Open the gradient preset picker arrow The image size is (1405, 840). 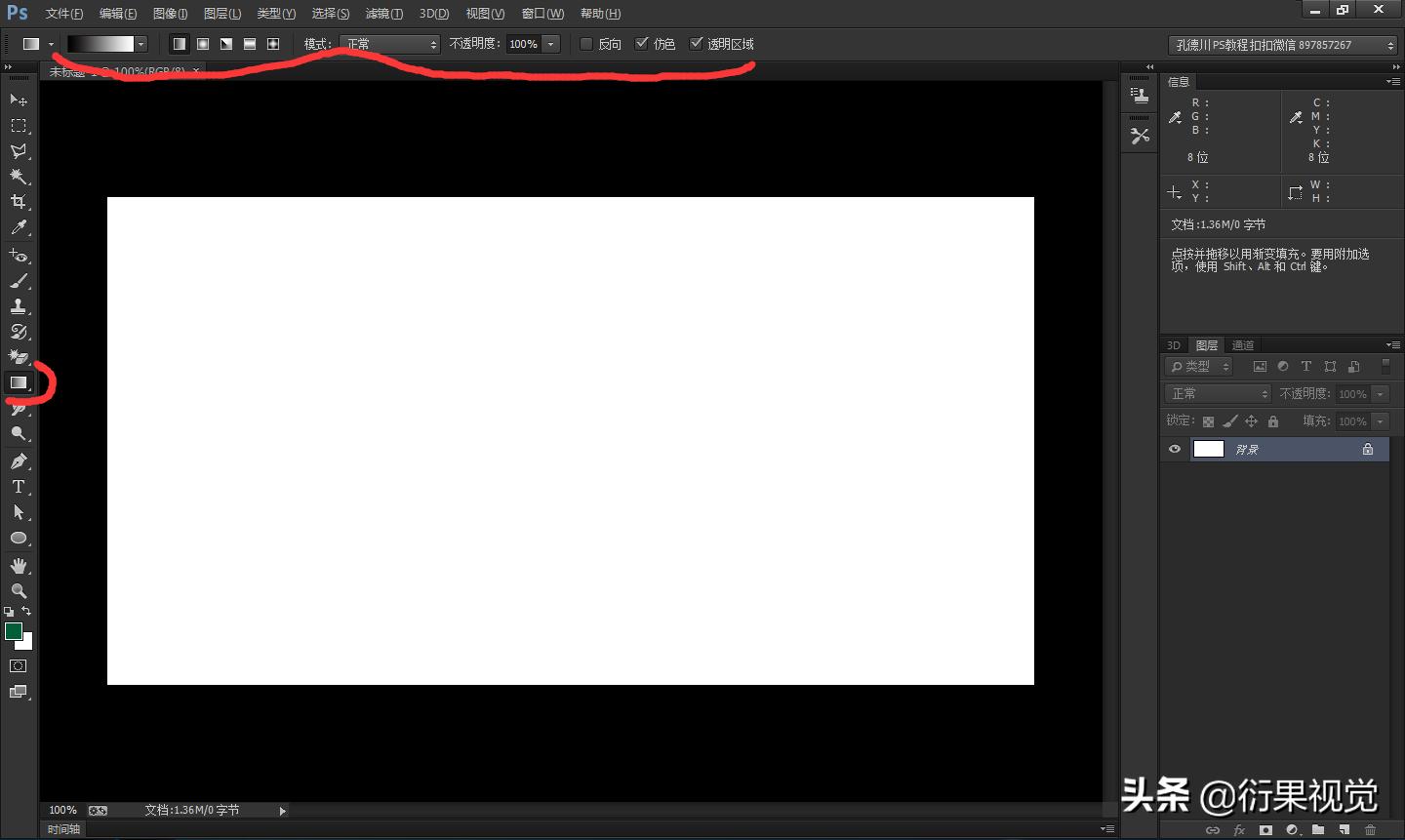point(140,44)
